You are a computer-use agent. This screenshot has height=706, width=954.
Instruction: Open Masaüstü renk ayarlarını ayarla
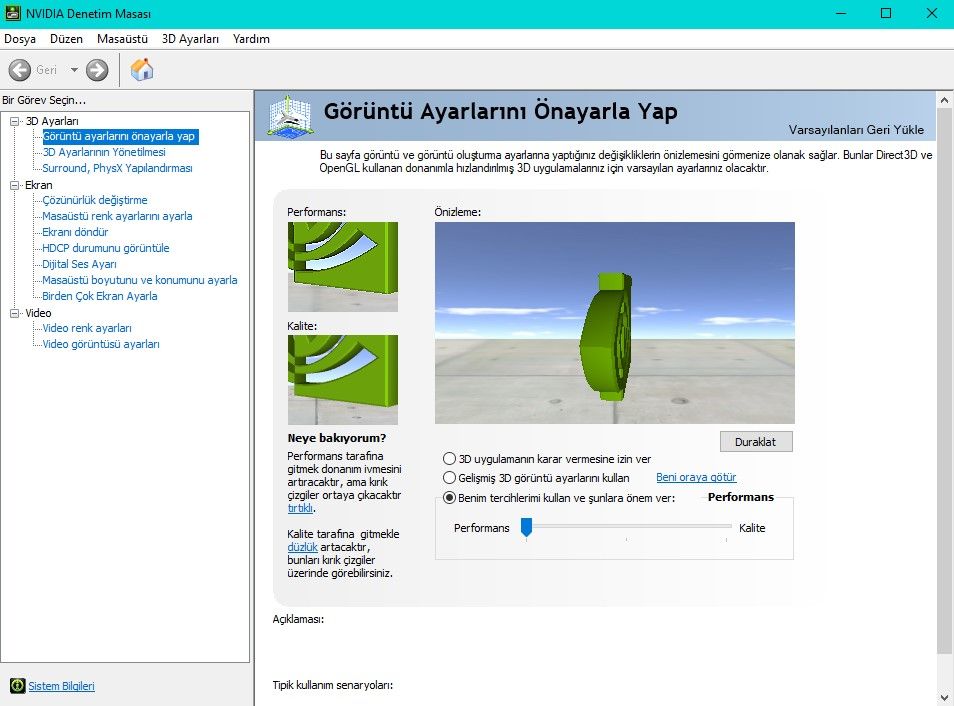[117, 216]
